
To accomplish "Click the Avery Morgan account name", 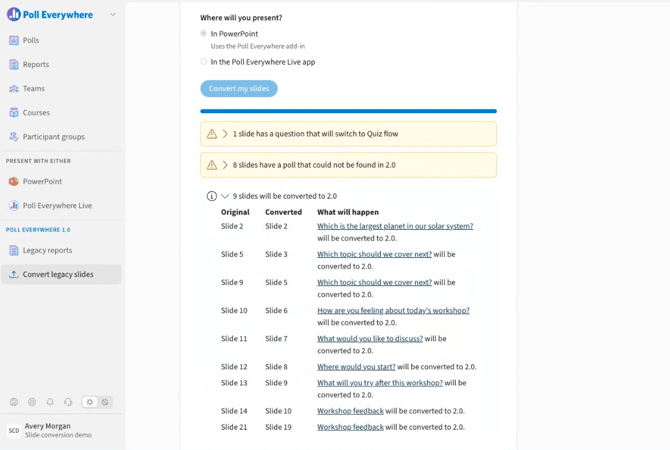I will click(x=47, y=426).
